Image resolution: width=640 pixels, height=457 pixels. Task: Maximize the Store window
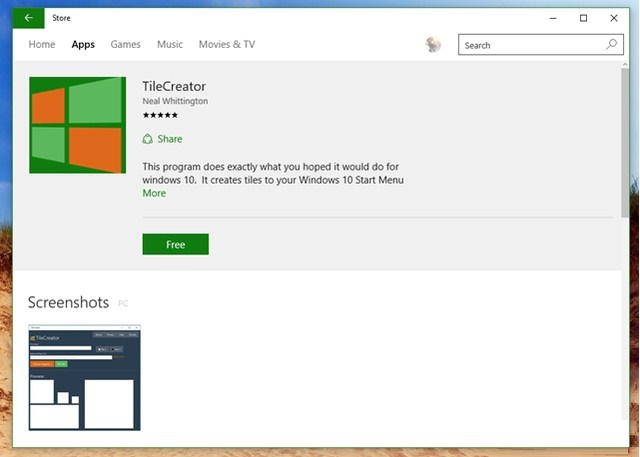583,18
